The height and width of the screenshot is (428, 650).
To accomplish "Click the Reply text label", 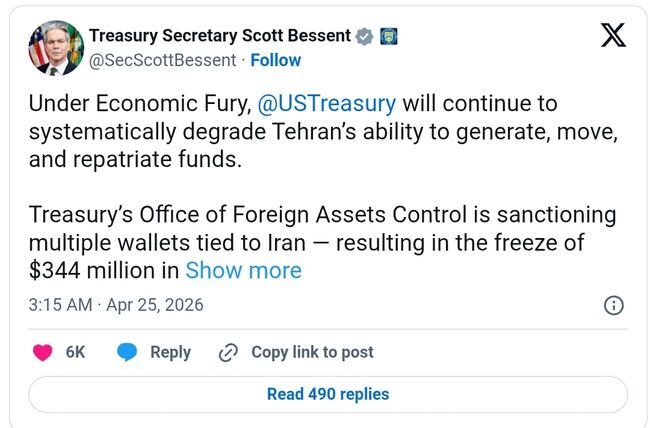I will point(170,352).
